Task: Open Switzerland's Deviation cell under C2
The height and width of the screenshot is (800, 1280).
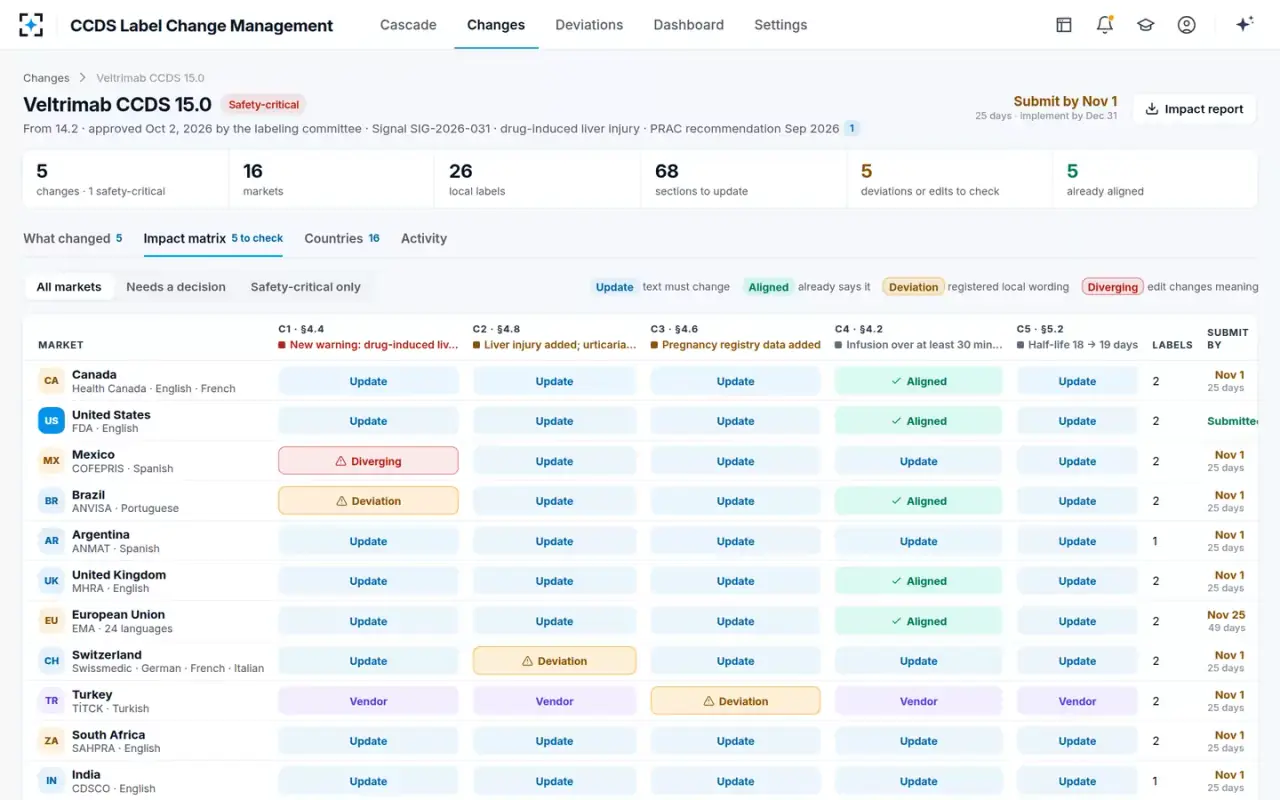Action: pyautogui.click(x=554, y=661)
